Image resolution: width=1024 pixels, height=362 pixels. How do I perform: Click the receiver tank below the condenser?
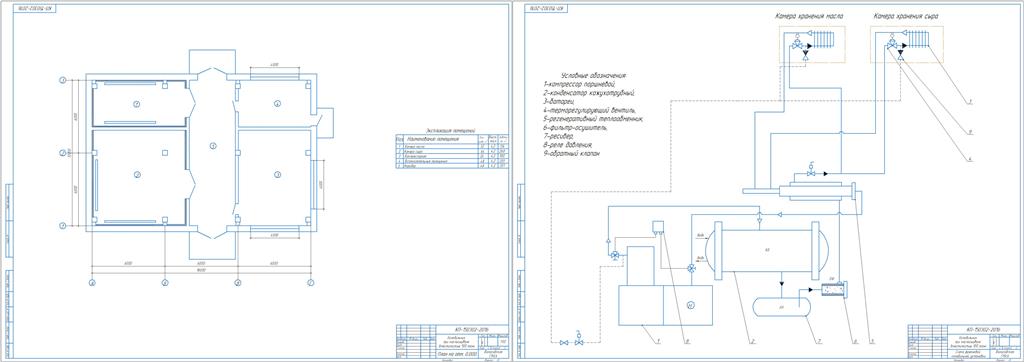781,308
